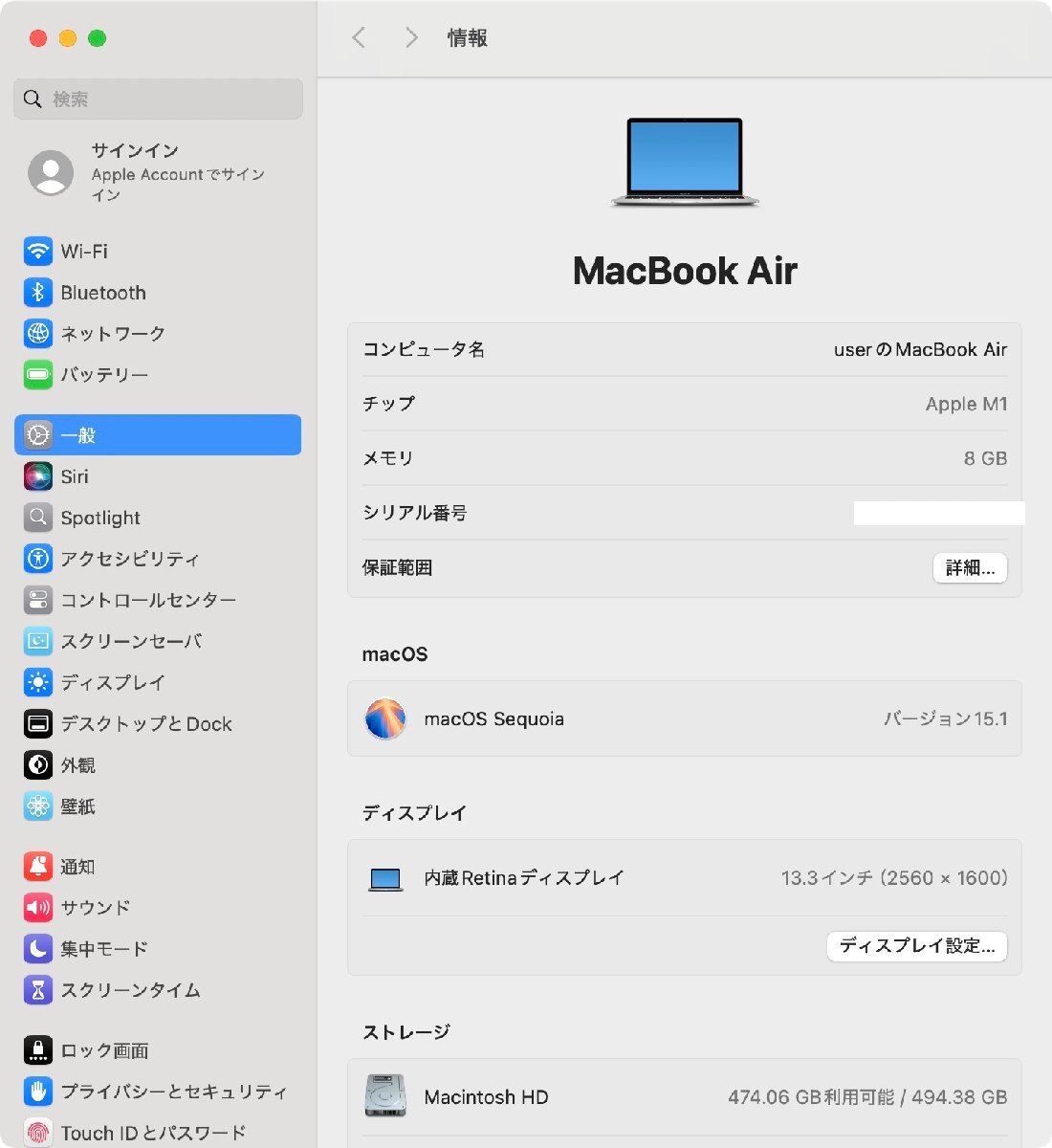Open the コントロールセンター icon

[38, 600]
